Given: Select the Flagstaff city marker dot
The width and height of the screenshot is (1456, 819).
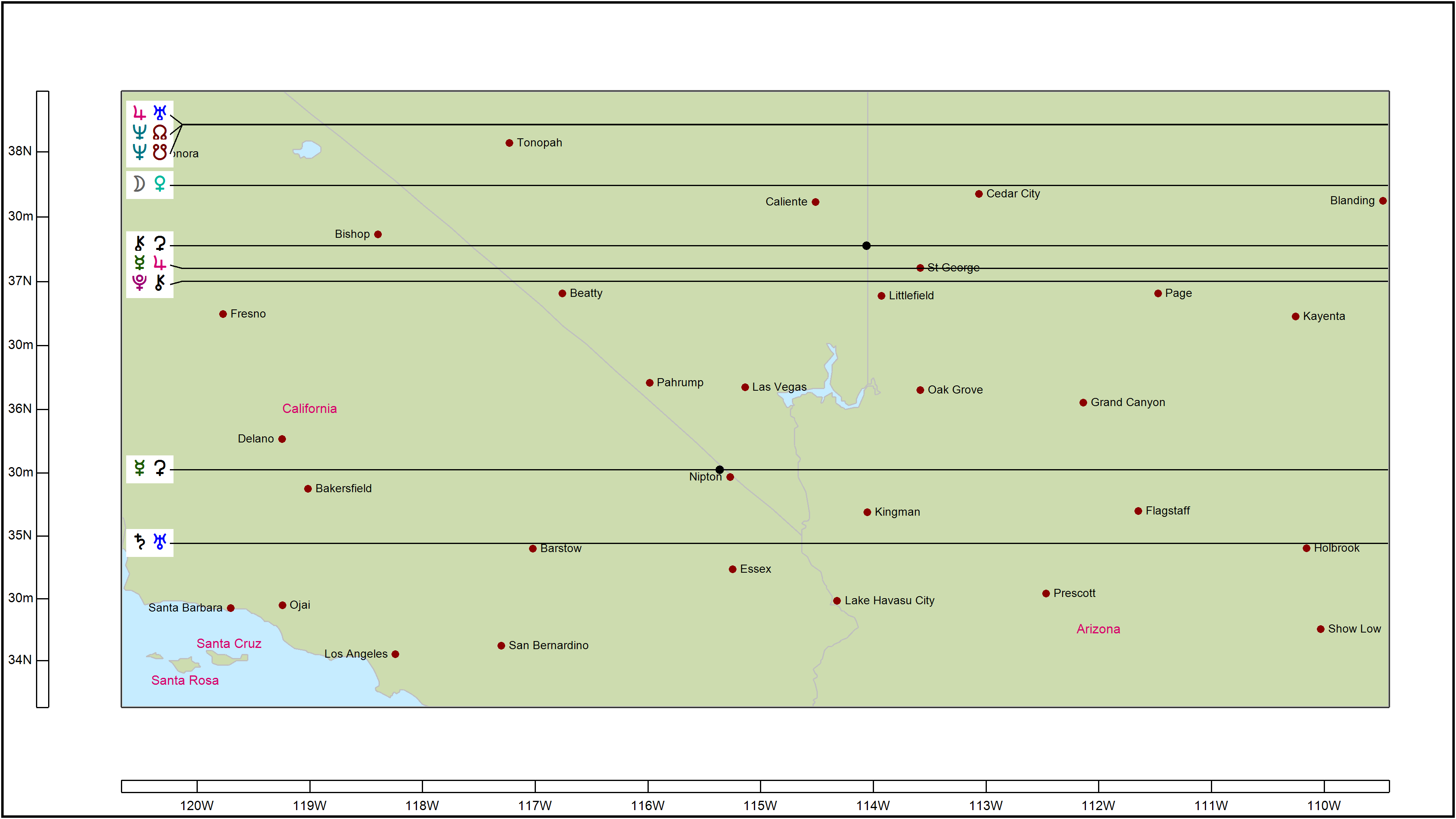Looking at the screenshot, I should [1139, 511].
